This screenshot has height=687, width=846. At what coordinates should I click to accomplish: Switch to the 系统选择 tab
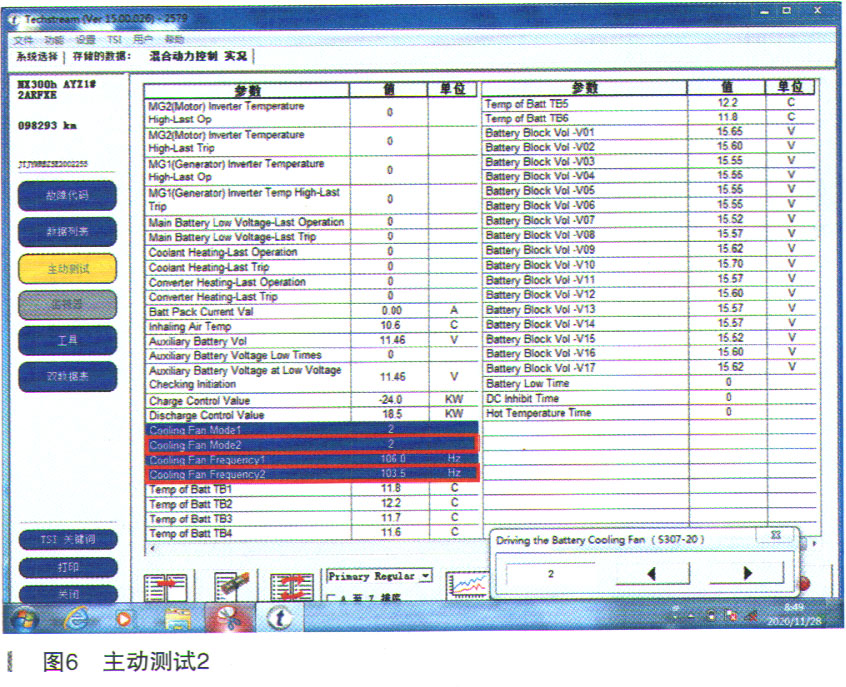coord(37,56)
